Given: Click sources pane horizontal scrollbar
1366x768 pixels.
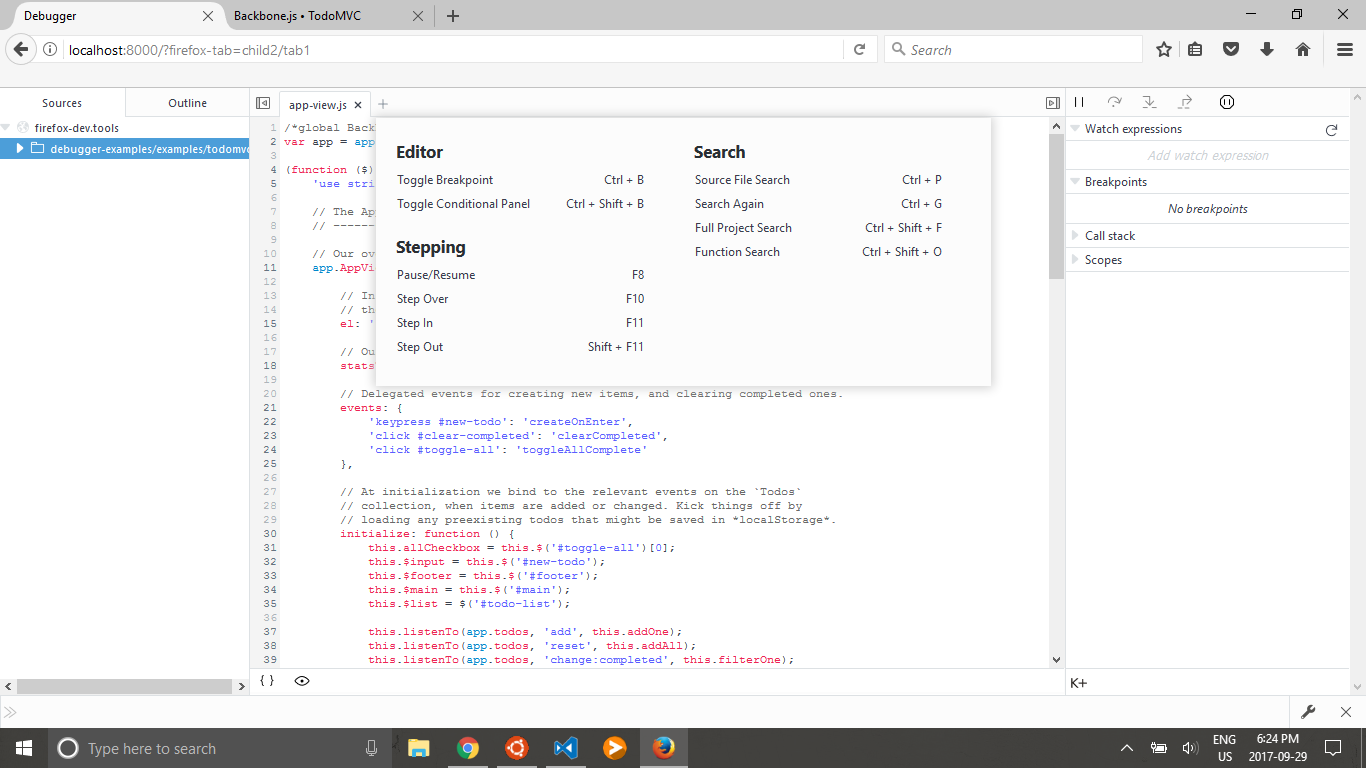Looking at the screenshot, I should tap(125, 687).
